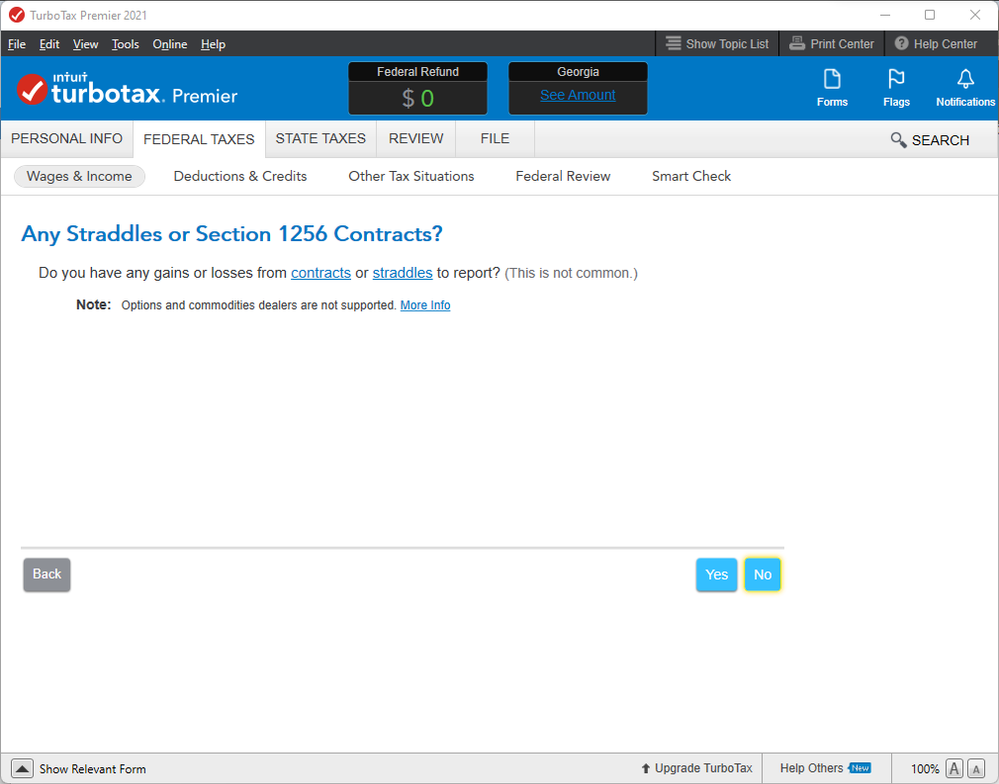Image resolution: width=999 pixels, height=784 pixels.
Task: Switch to Review tab
Action: coord(416,139)
